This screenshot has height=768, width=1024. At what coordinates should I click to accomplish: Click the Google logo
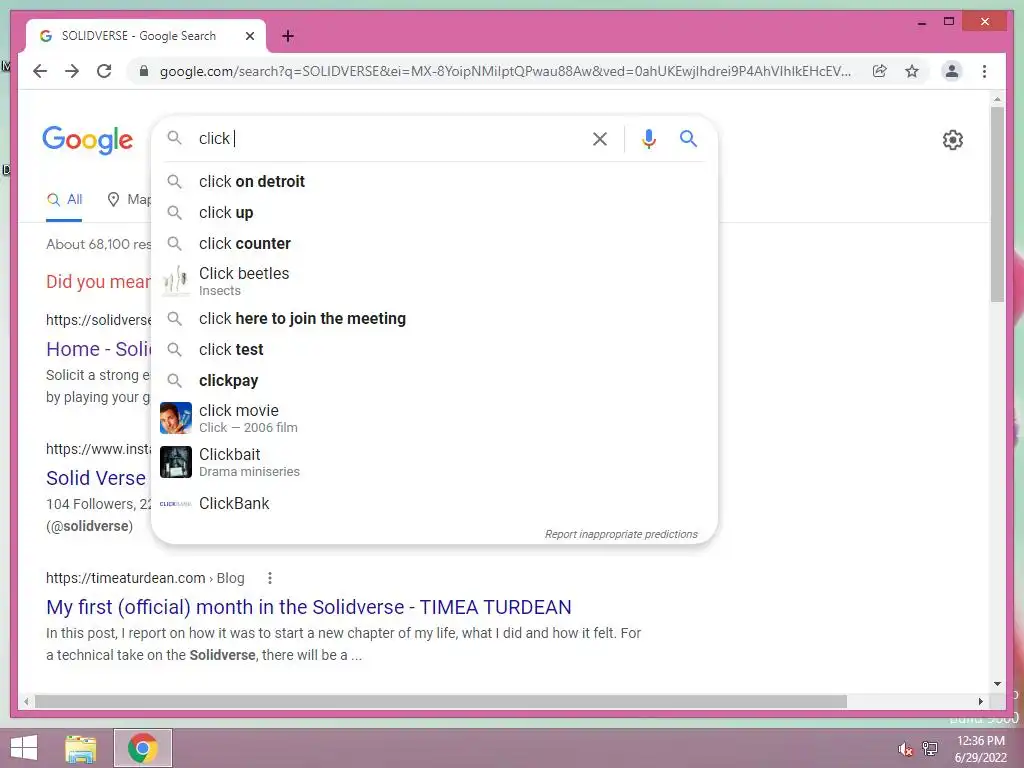[88, 140]
